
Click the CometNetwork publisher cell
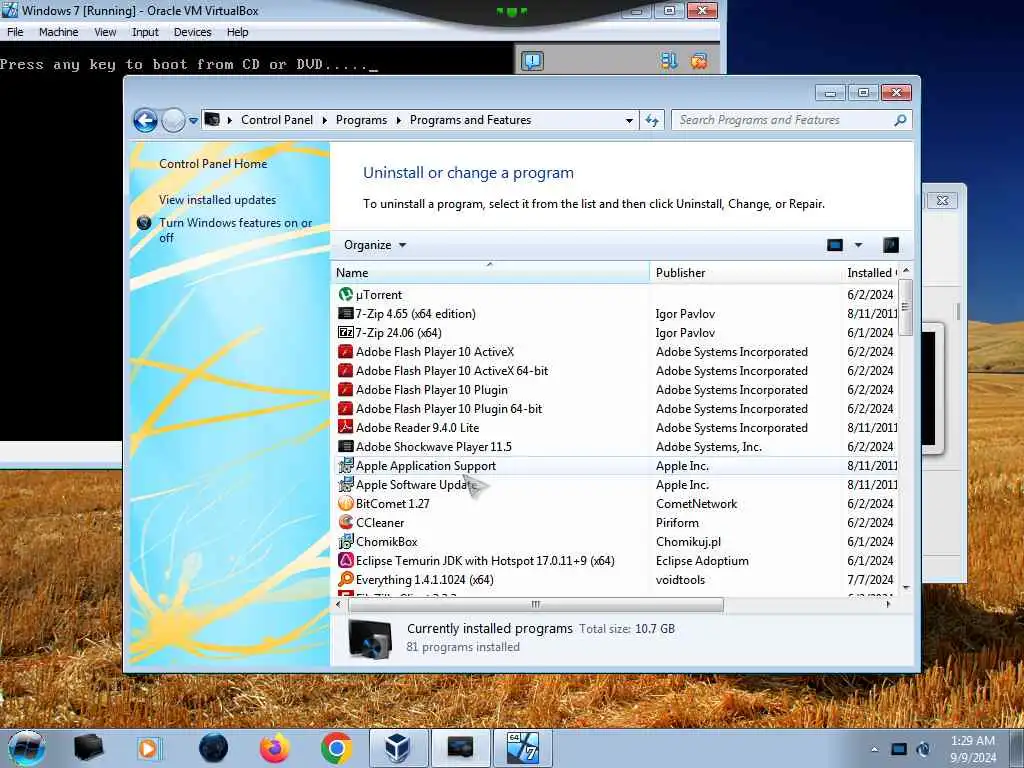[x=696, y=504]
